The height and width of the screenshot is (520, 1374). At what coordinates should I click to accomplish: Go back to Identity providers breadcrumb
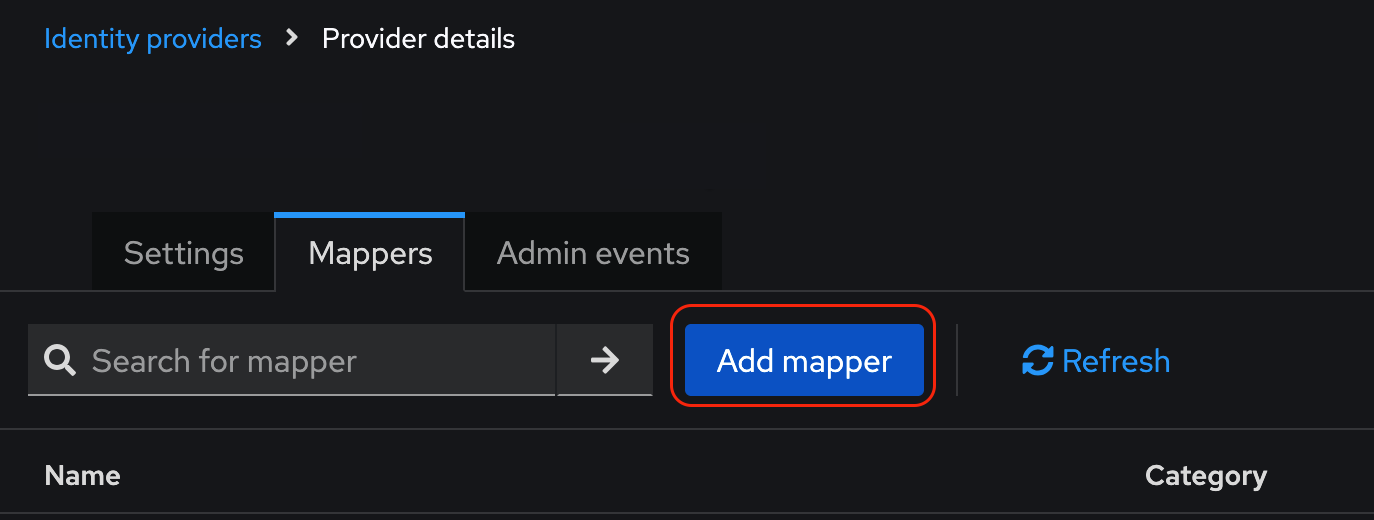pos(153,39)
